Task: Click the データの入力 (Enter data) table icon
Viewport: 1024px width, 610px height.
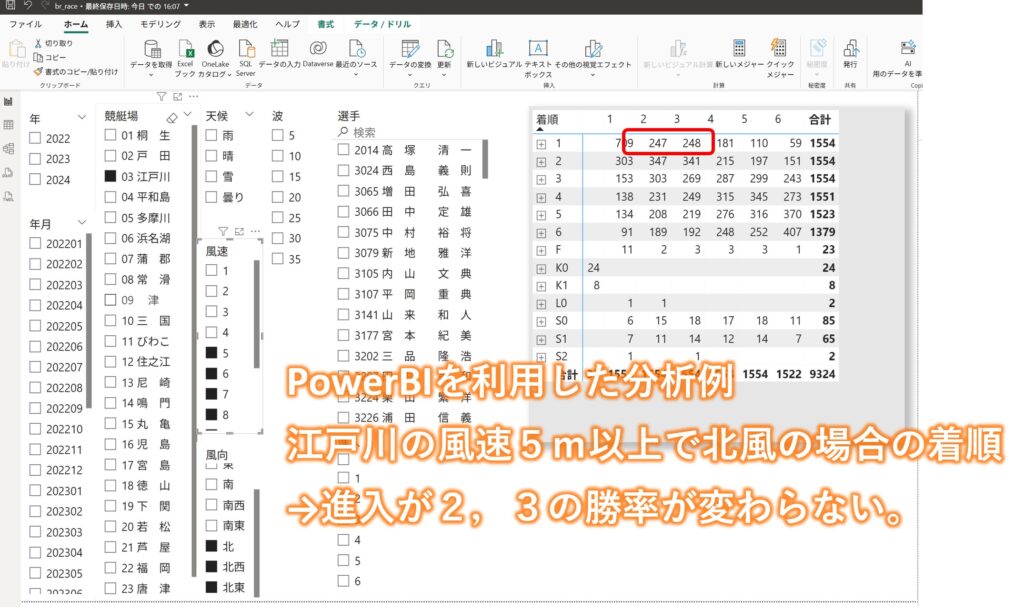Action: tap(280, 49)
